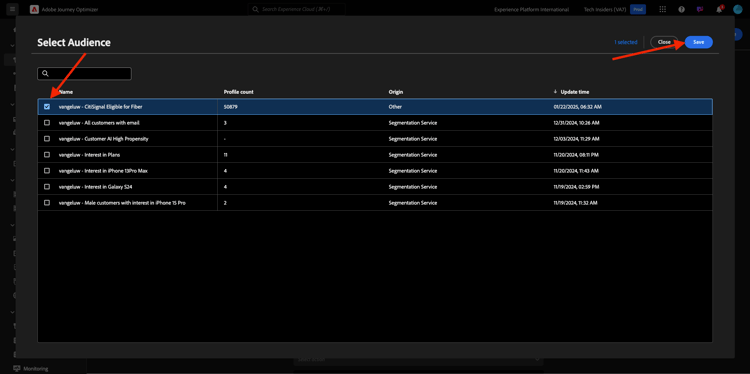Click Segmentation Service for Interest in Plans row

(412, 155)
